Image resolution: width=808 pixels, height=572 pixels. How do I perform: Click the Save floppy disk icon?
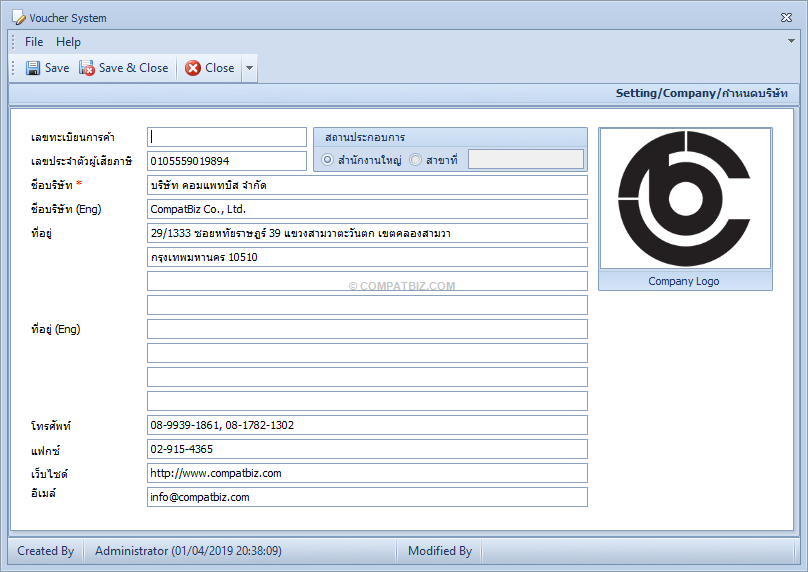(x=33, y=68)
